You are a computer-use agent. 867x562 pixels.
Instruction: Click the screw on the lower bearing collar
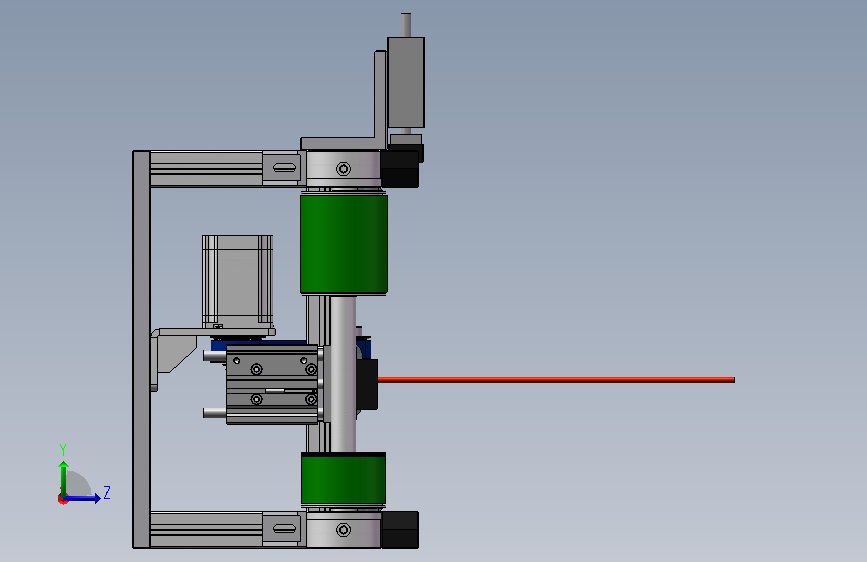[343, 530]
